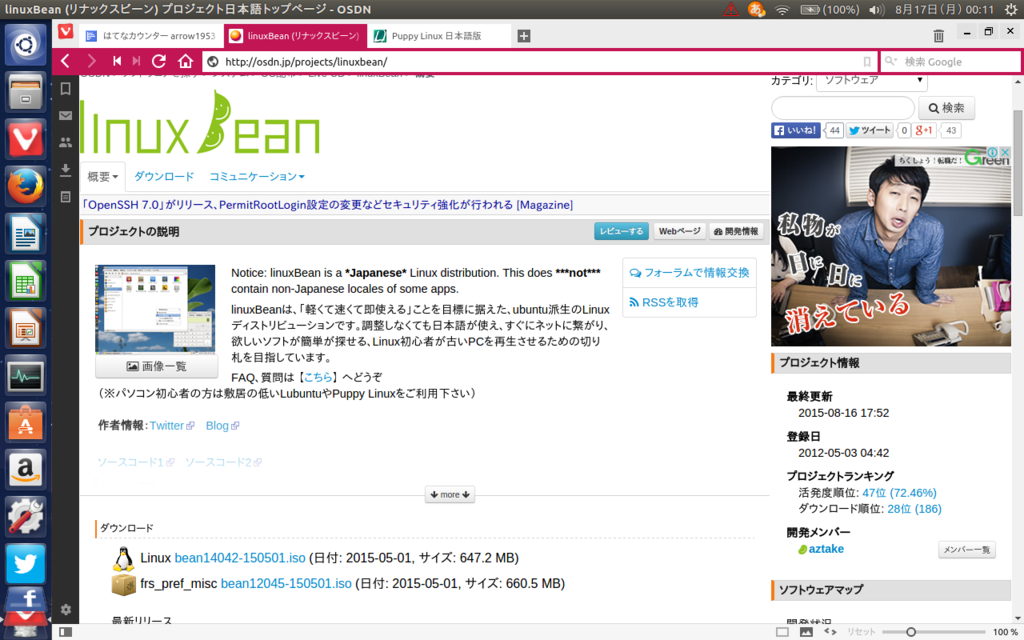Click the 検索 search button
The height and width of the screenshot is (640, 1024).
pyautogui.click(x=946, y=108)
